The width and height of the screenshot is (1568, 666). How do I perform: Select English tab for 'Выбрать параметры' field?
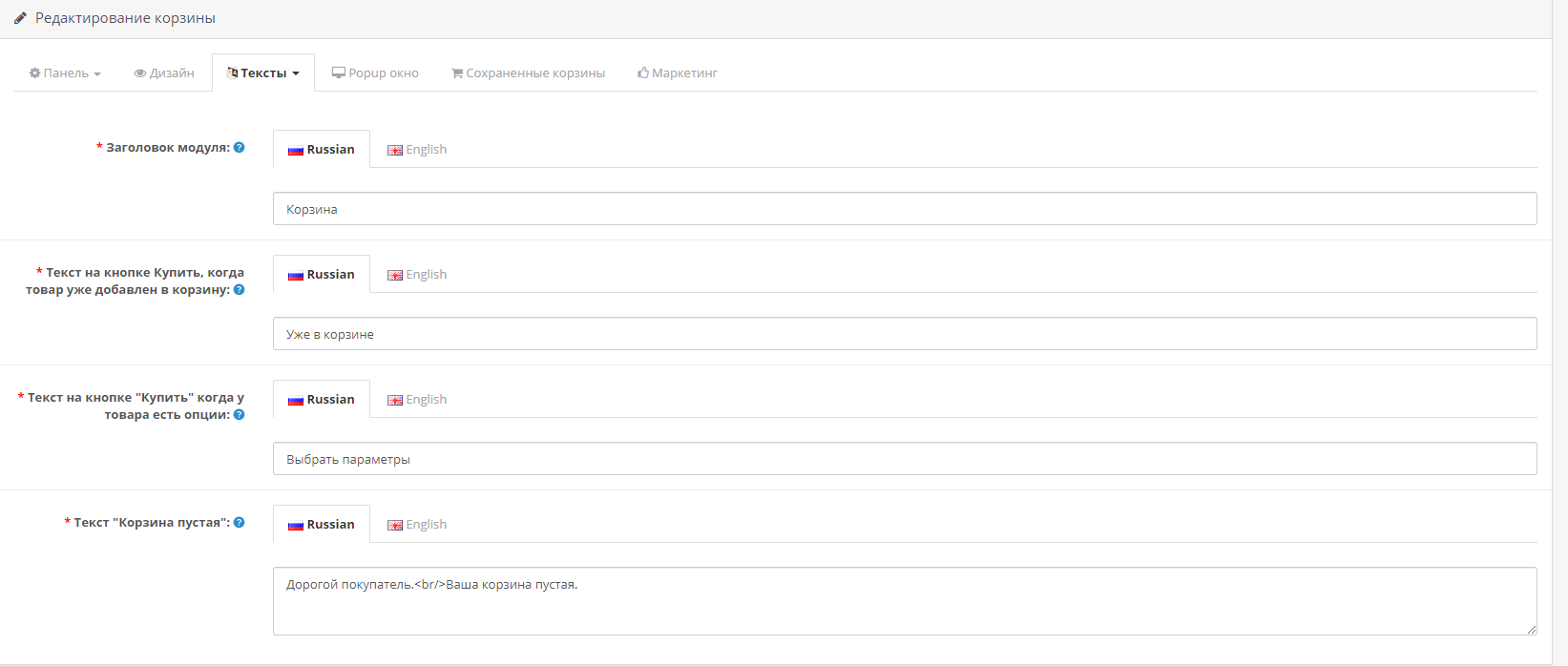pos(417,400)
